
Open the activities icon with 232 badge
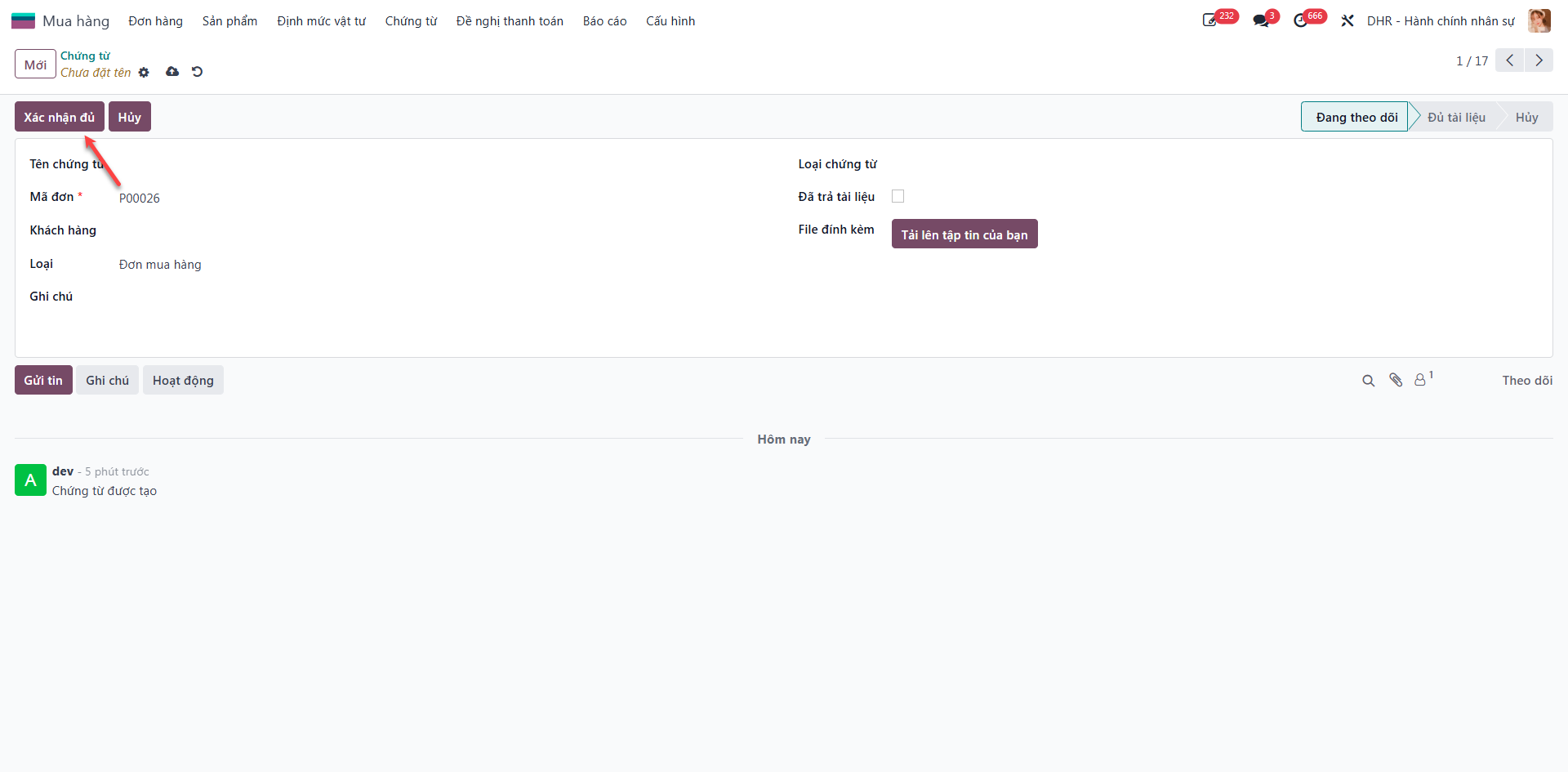1209,20
